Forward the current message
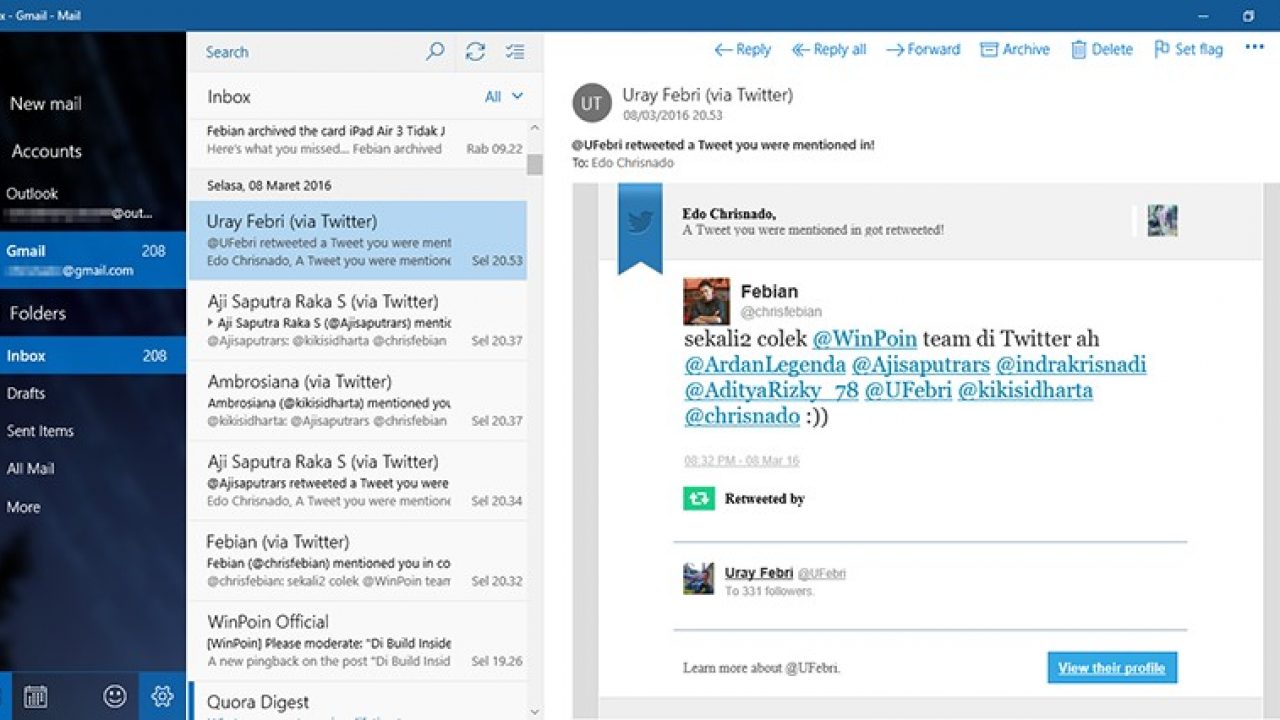 [922, 49]
